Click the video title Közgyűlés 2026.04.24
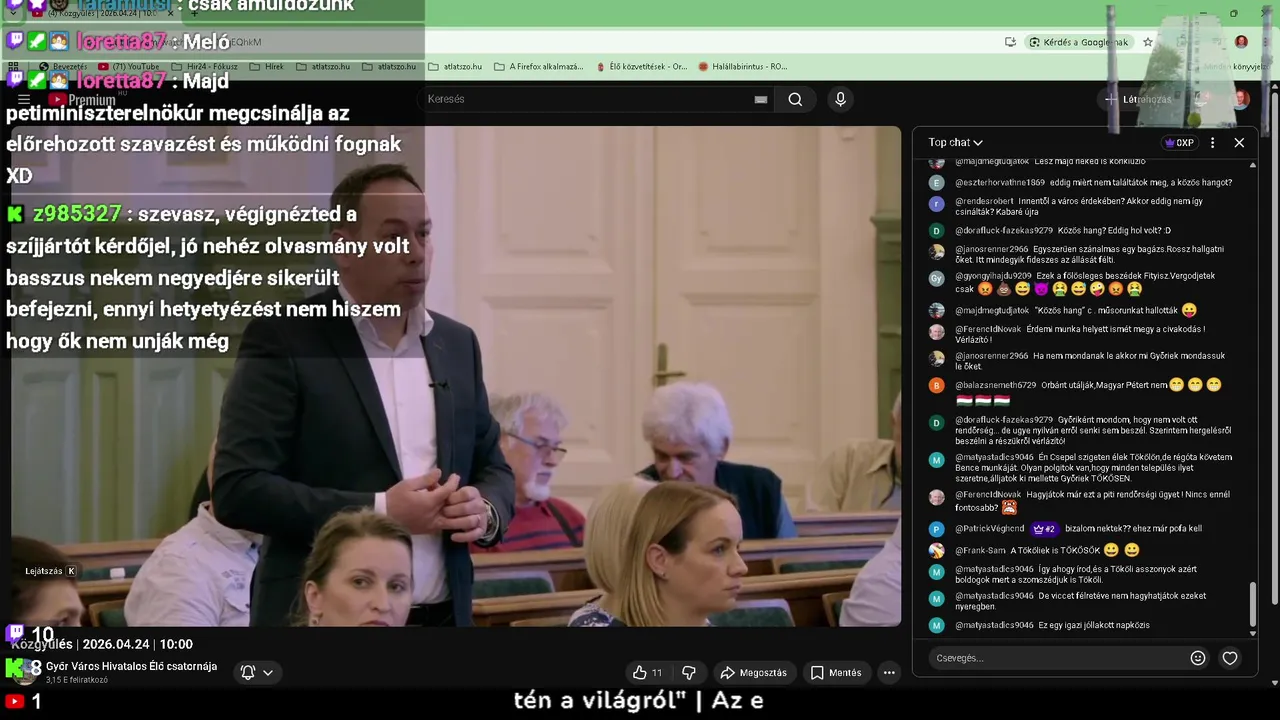The height and width of the screenshot is (720, 1280). tap(102, 644)
